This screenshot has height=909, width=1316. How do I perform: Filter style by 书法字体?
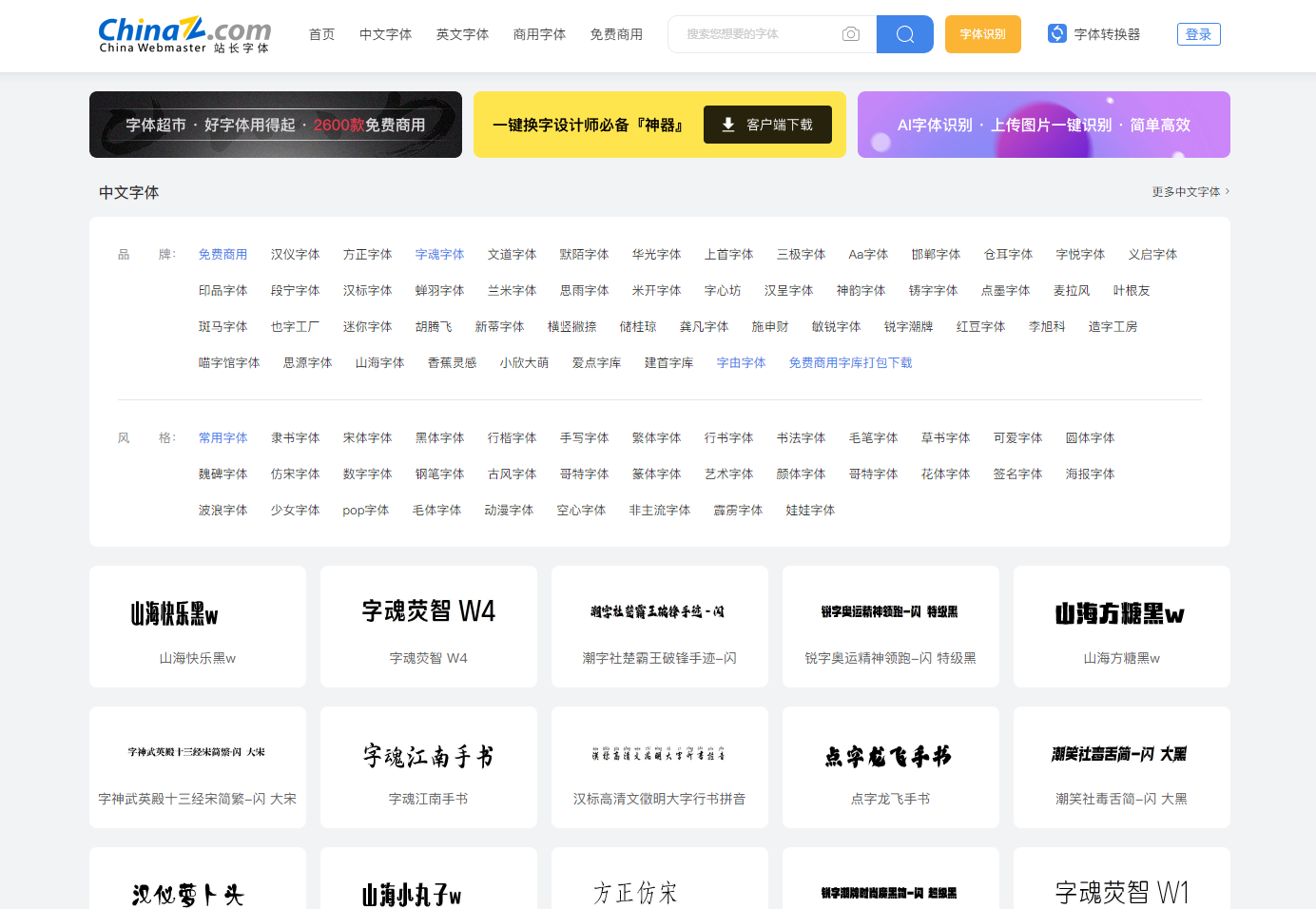point(802,437)
